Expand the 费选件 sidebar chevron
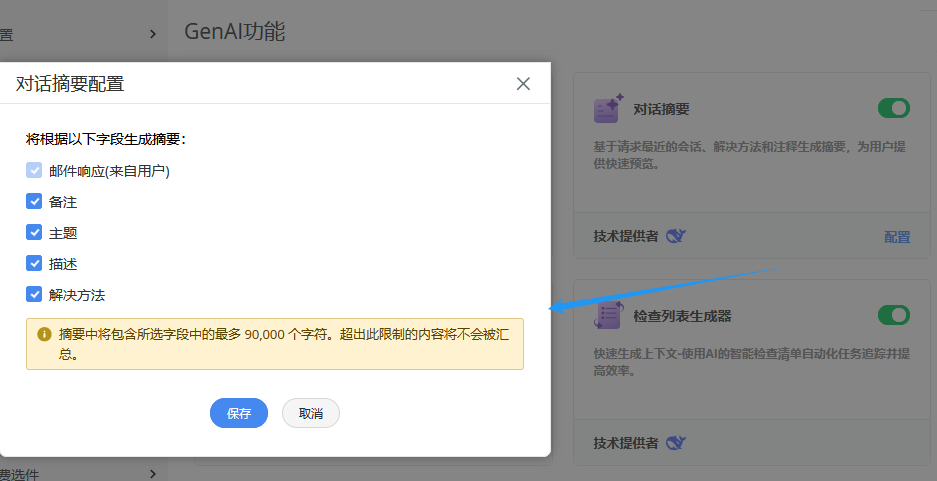Screen dimensions: 937x481 tap(152, 473)
